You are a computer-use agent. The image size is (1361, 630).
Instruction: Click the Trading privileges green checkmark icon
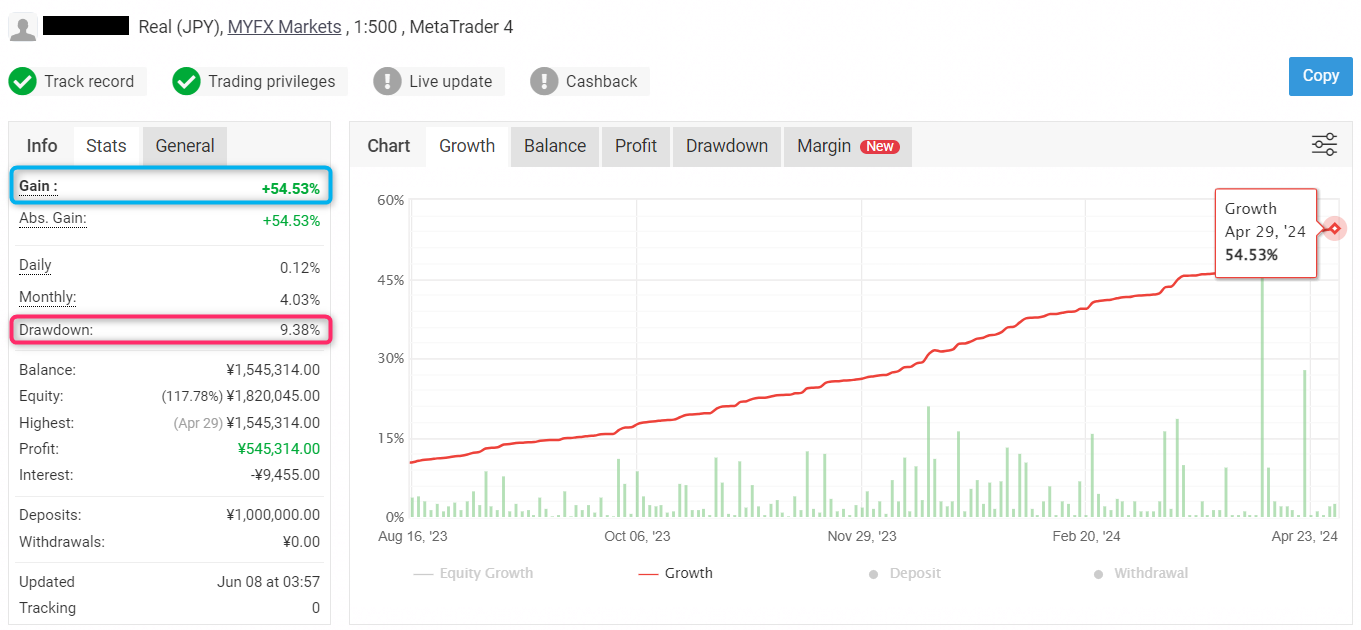click(x=187, y=82)
